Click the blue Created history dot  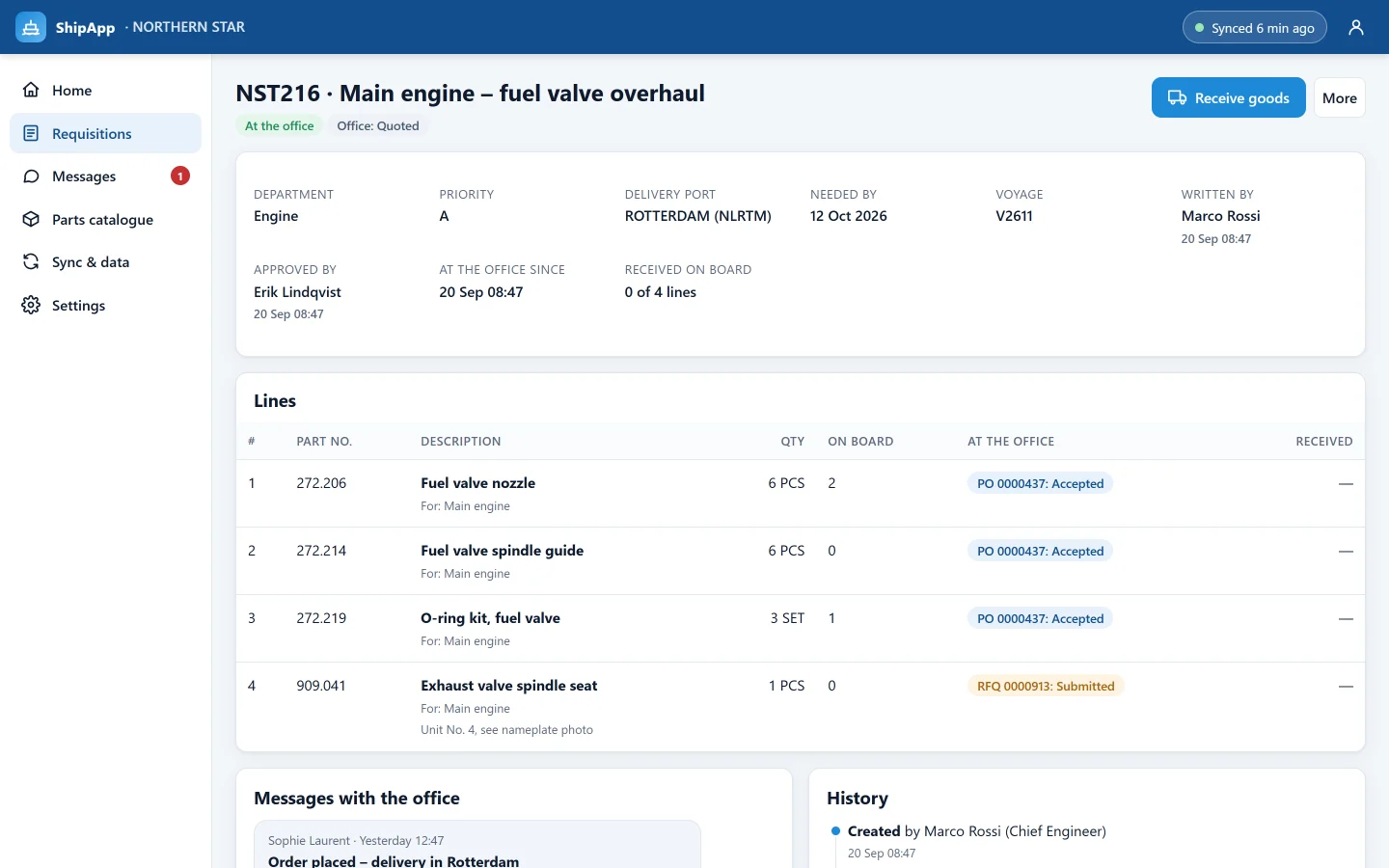(x=835, y=830)
